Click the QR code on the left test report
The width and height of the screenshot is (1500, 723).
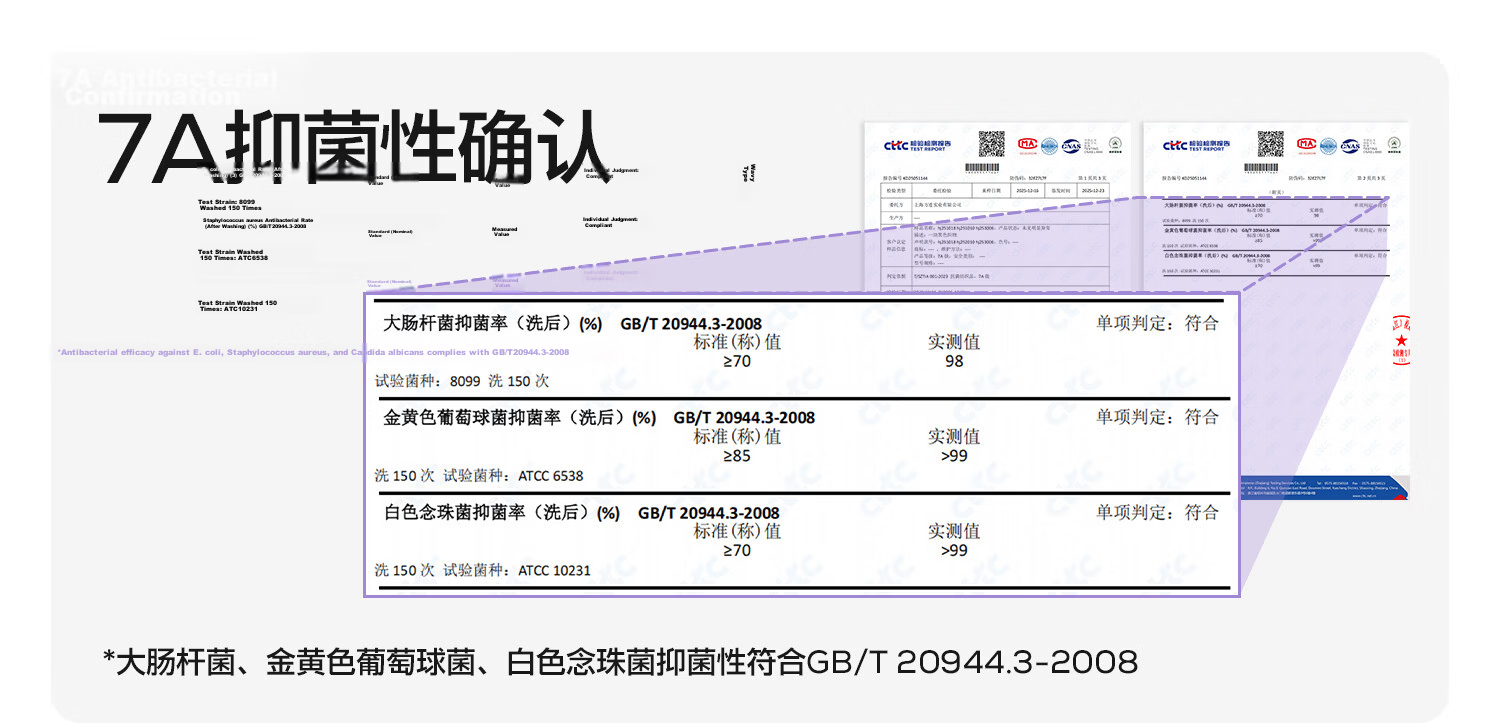(x=990, y=143)
